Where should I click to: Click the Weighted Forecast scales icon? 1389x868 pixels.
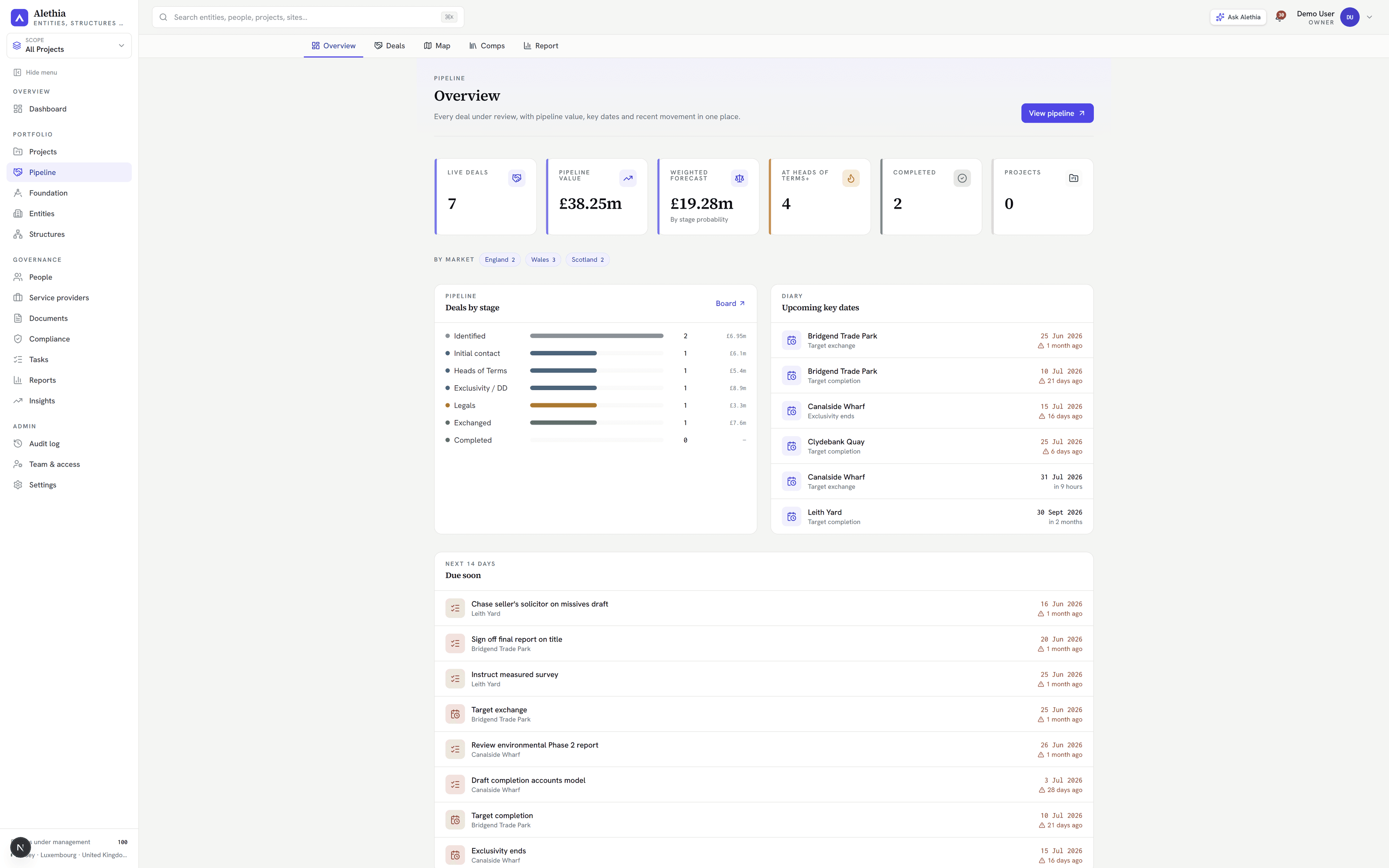point(739,178)
